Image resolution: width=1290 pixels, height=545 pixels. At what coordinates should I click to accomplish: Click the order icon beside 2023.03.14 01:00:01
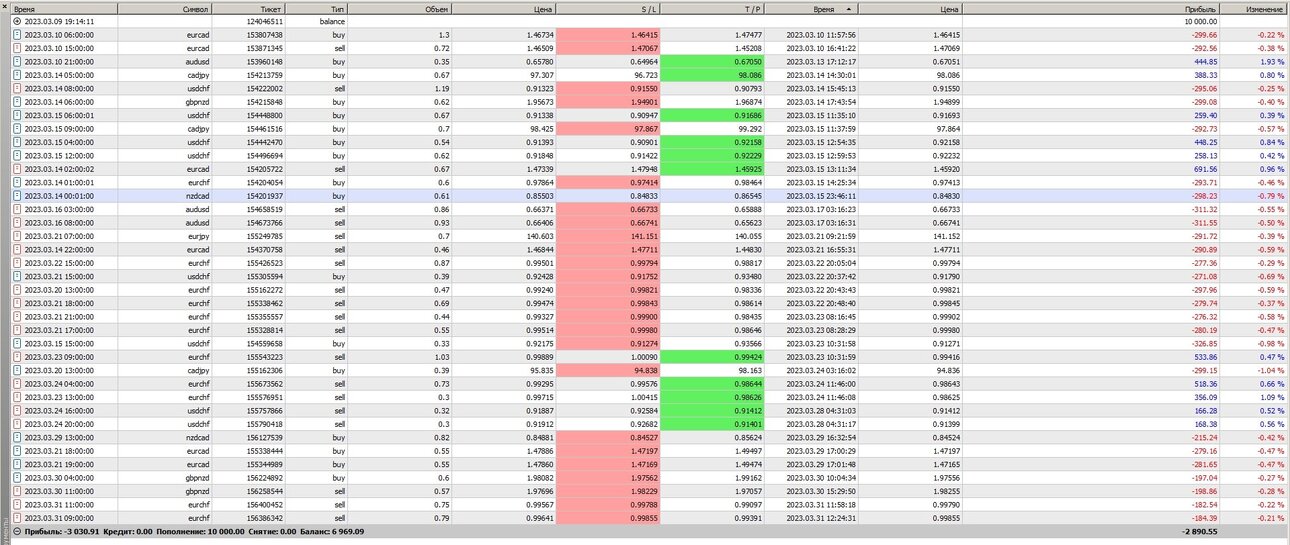click(x=17, y=182)
